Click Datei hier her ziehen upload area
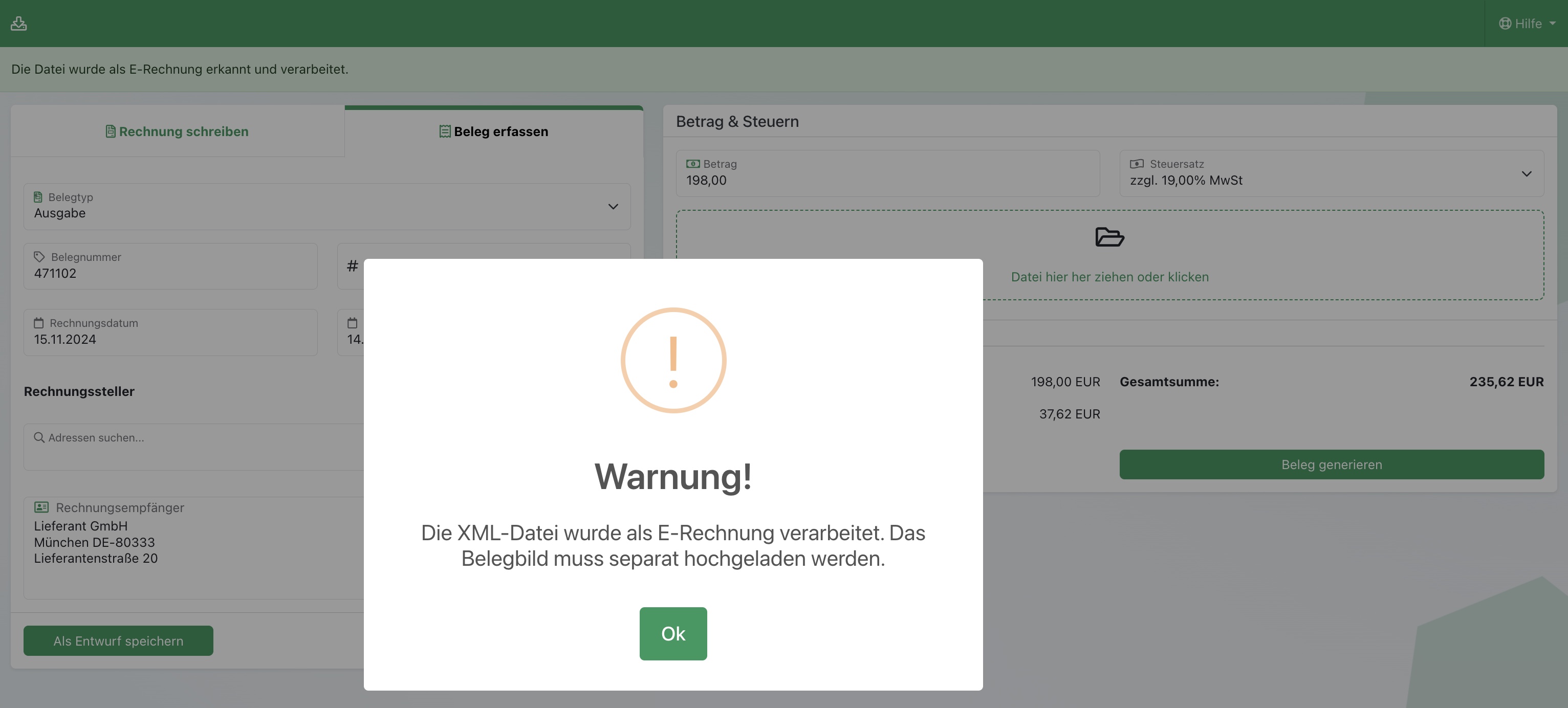 coord(1109,277)
